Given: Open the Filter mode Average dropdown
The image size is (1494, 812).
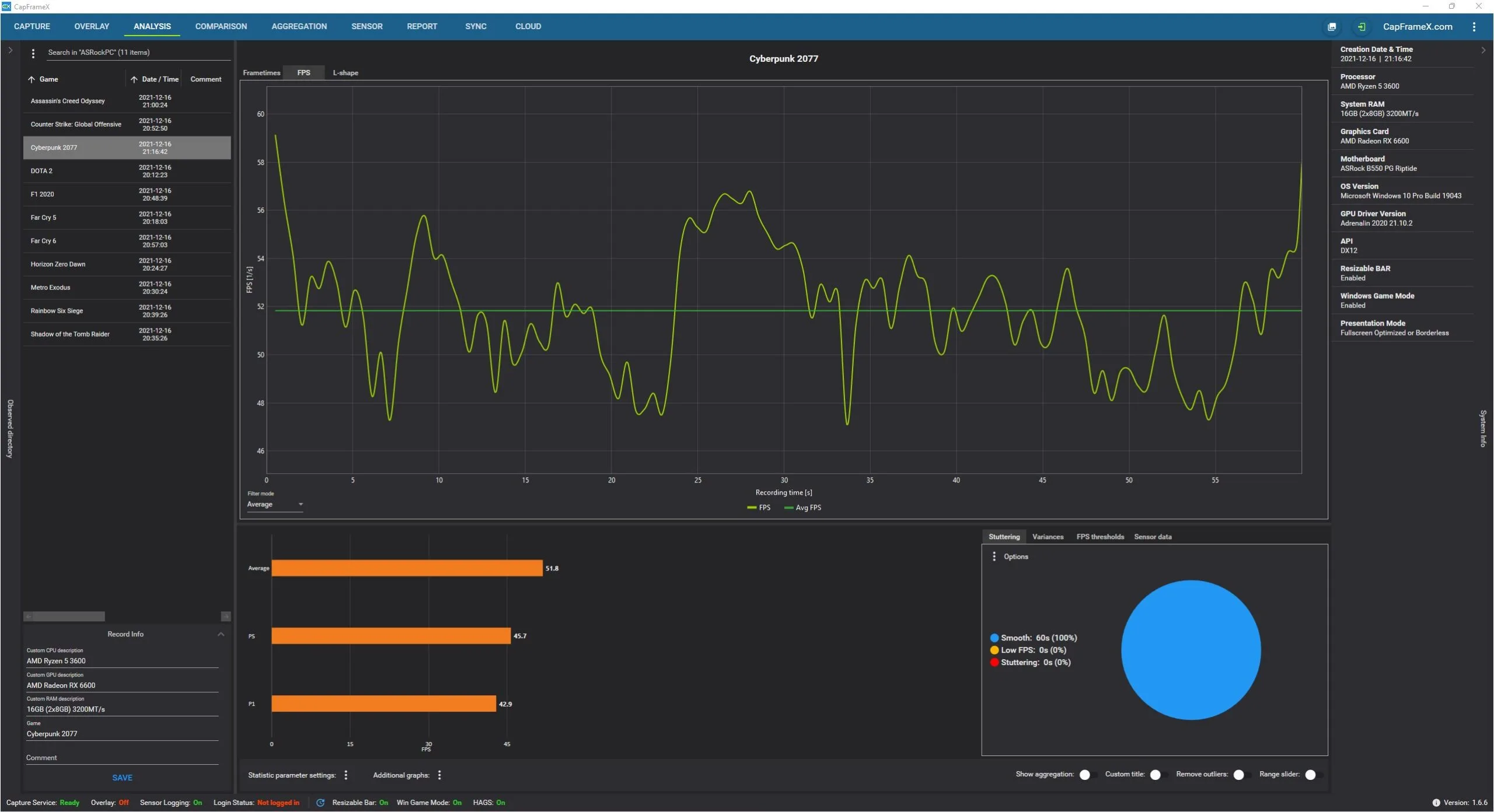Looking at the screenshot, I should coord(275,505).
